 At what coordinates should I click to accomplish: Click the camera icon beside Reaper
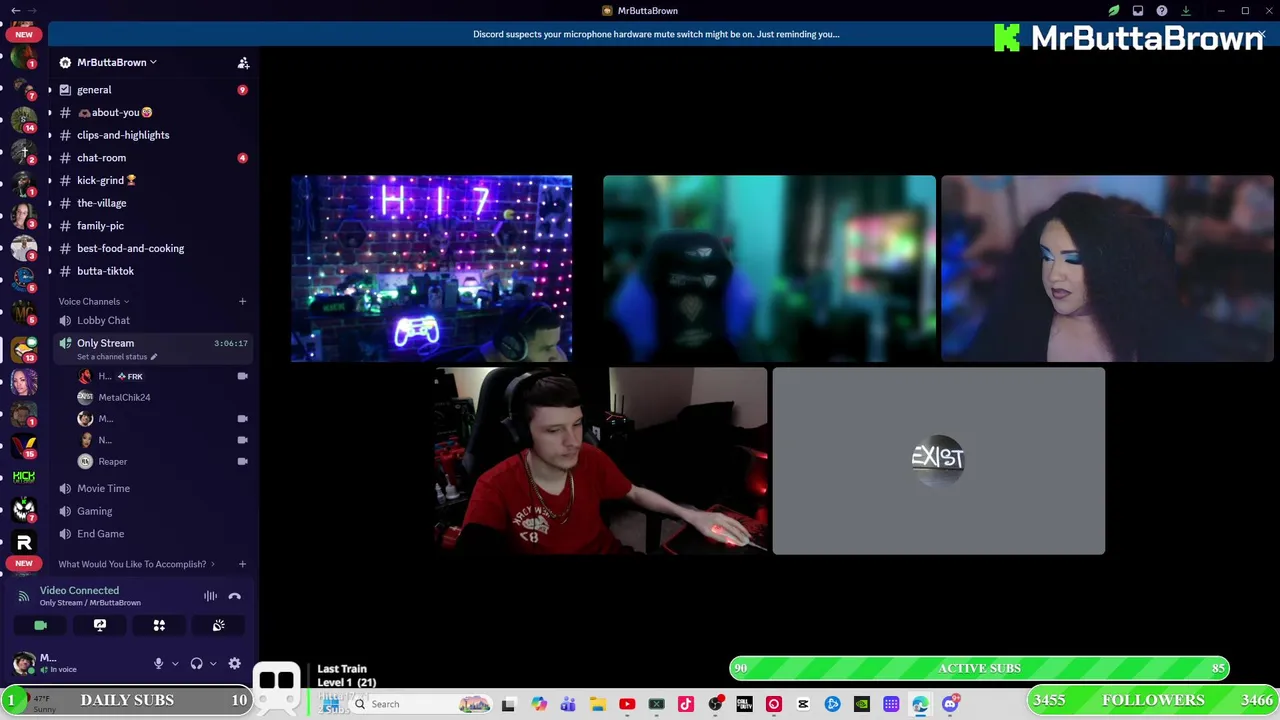[242, 461]
